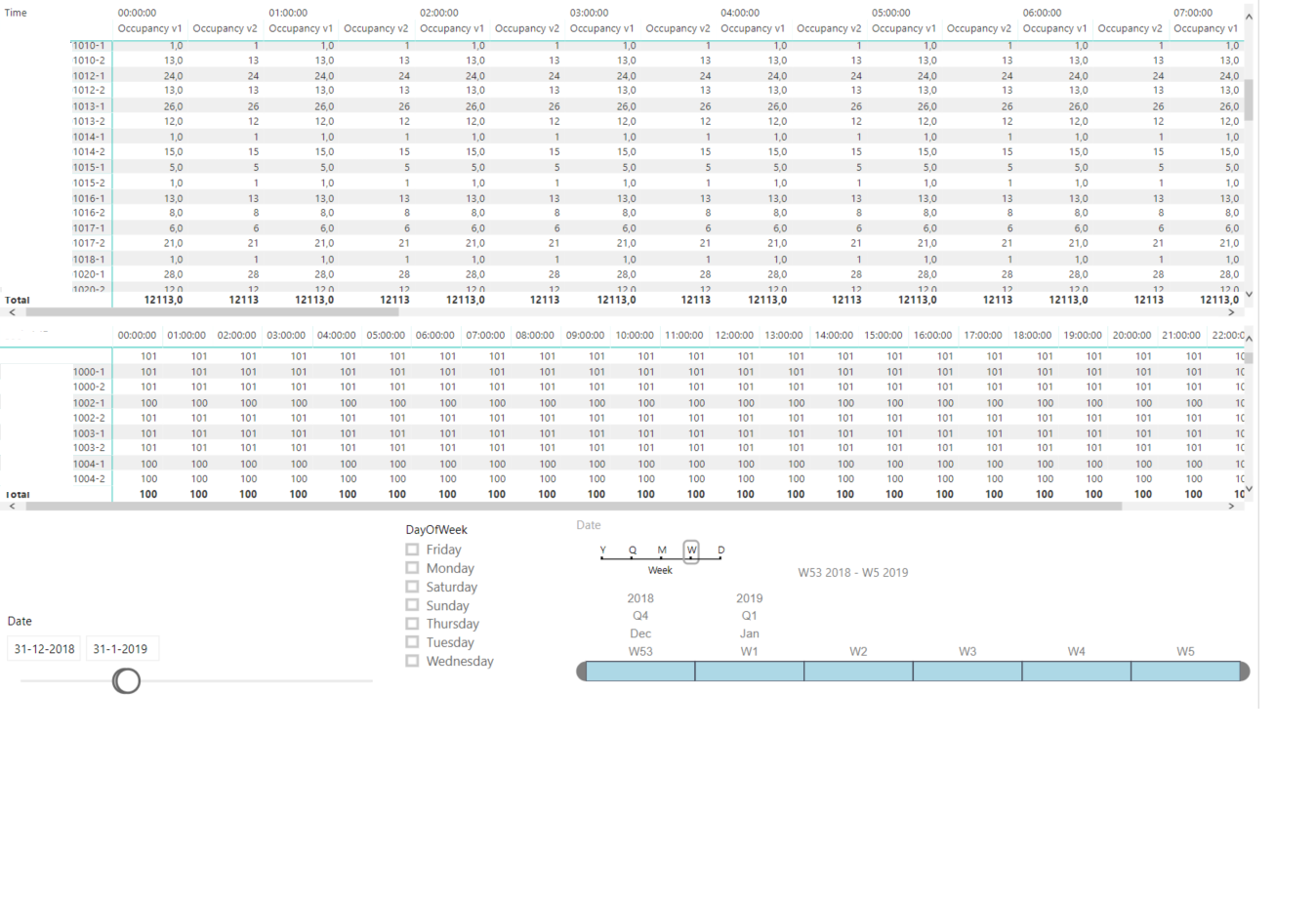
Task: Check the Tuesday checkbox
Action: pyautogui.click(x=412, y=642)
